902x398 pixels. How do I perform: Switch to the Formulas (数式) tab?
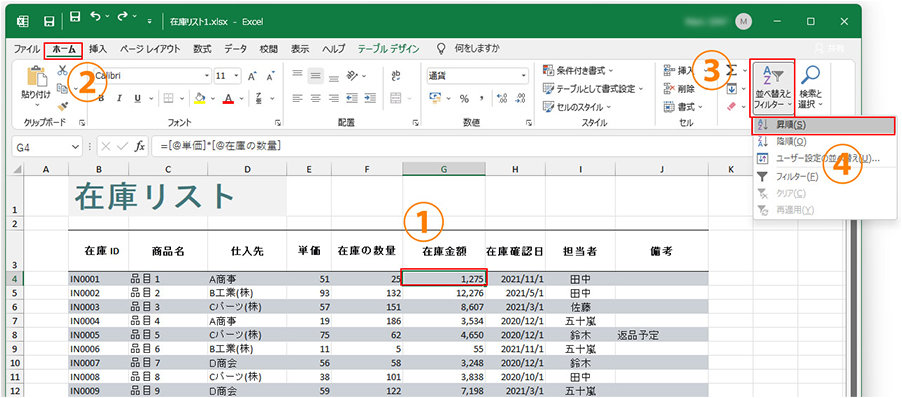[202, 49]
